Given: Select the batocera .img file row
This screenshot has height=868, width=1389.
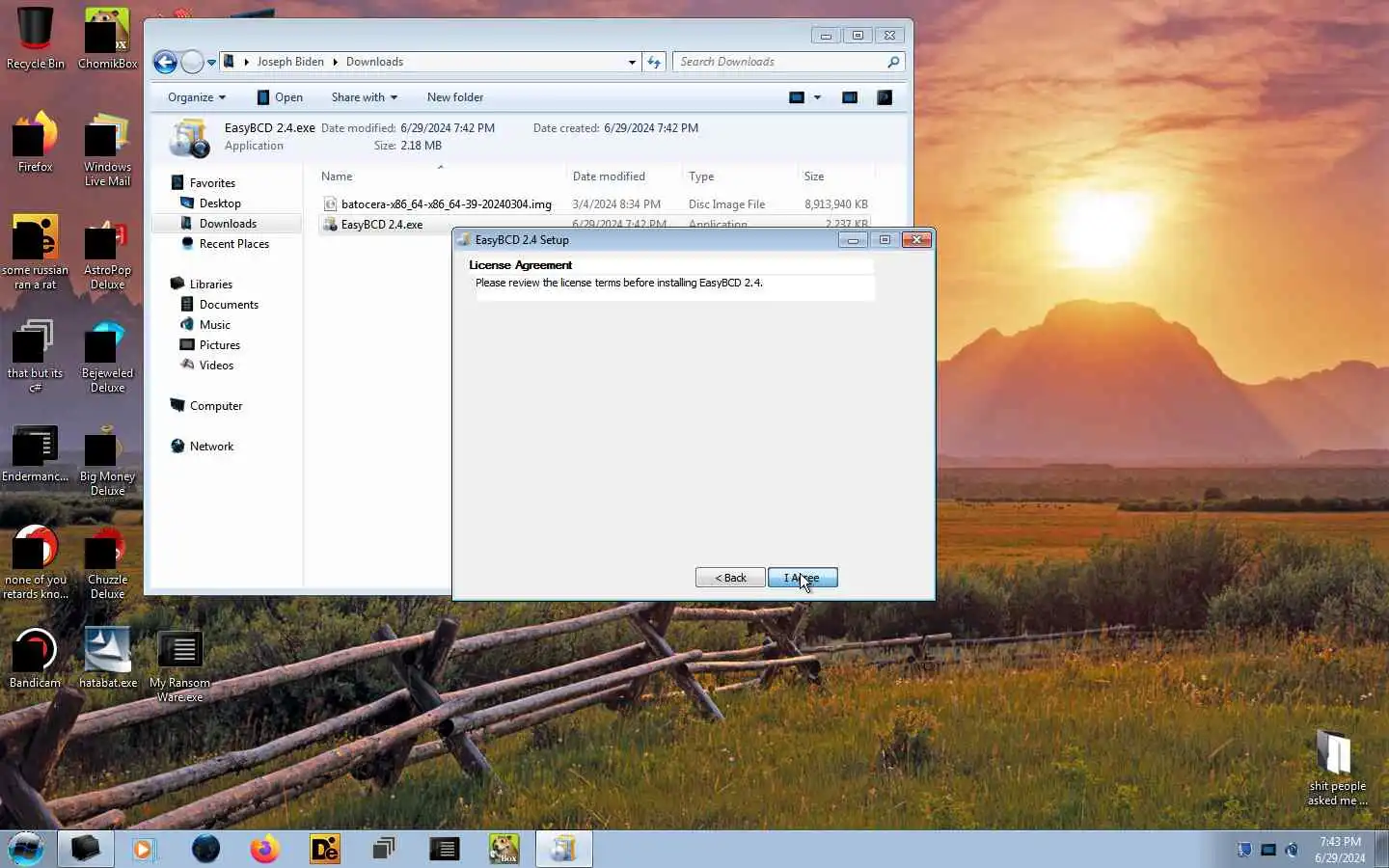Looking at the screenshot, I should (595, 204).
